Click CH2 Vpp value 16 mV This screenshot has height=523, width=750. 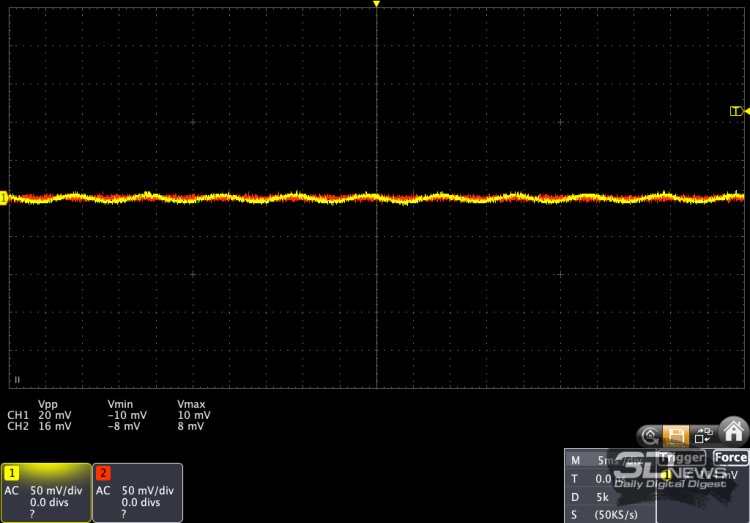click(x=55, y=426)
